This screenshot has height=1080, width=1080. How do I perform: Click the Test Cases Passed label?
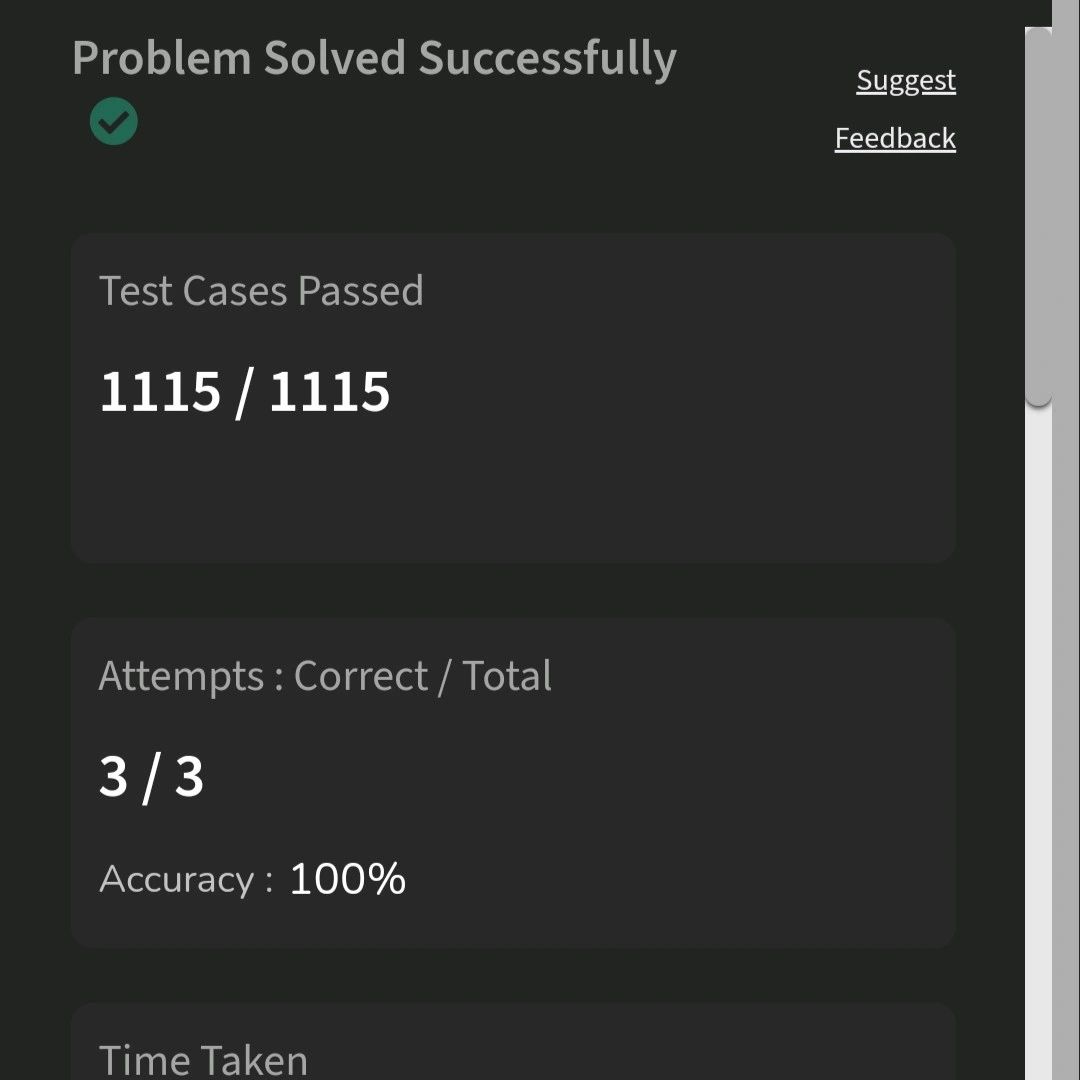pyautogui.click(x=261, y=291)
